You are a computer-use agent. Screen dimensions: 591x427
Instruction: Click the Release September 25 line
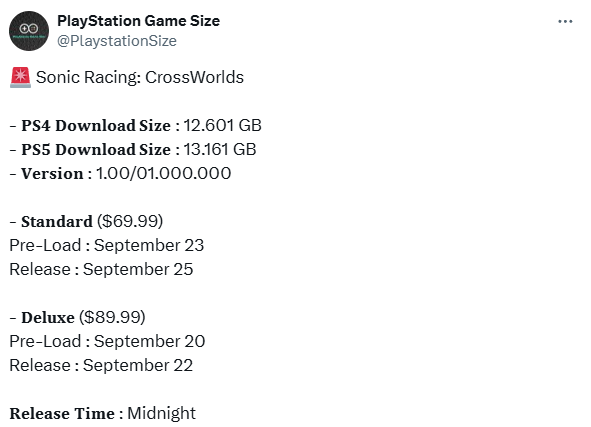101,269
